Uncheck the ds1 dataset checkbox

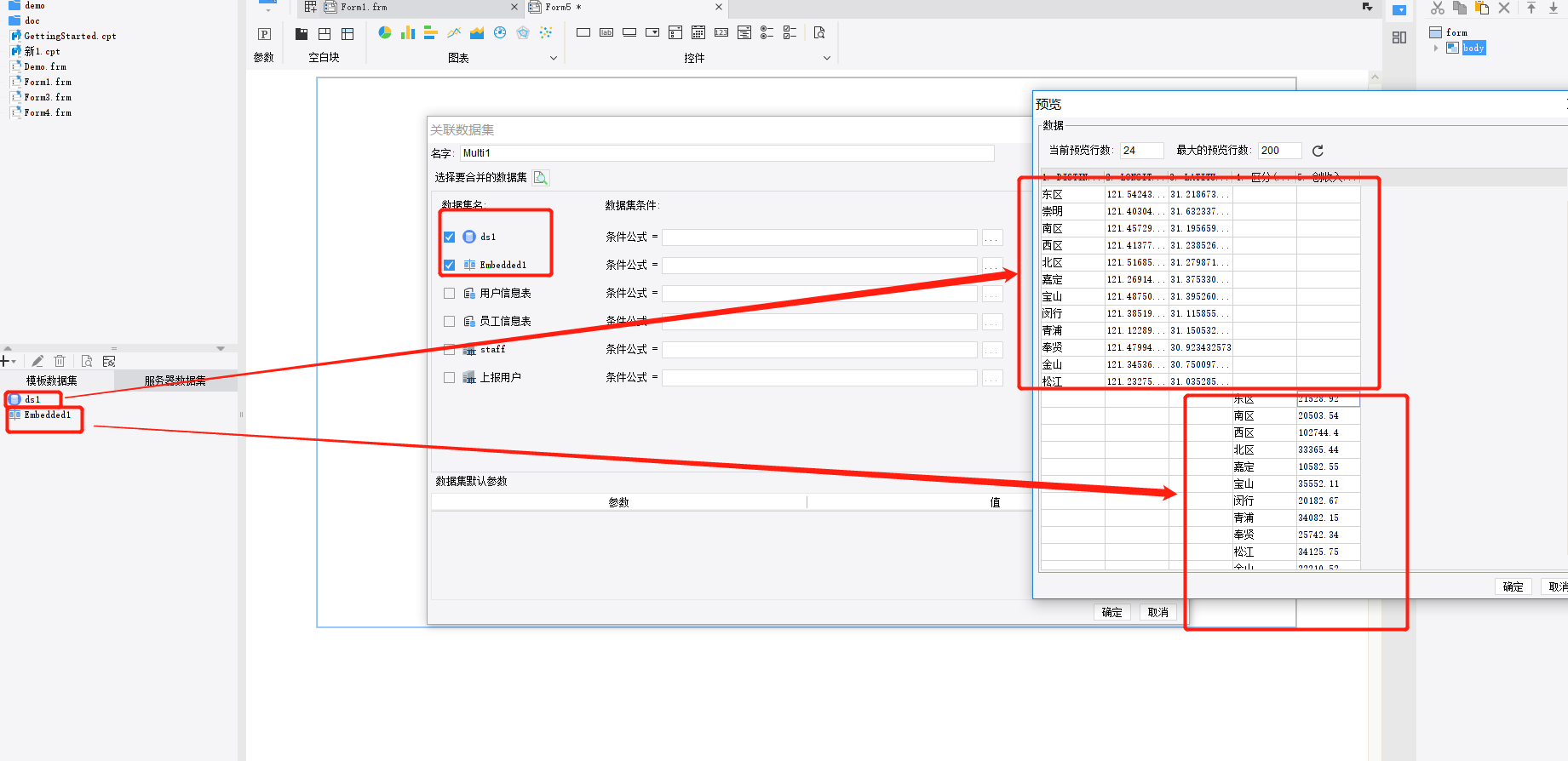[x=449, y=237]
